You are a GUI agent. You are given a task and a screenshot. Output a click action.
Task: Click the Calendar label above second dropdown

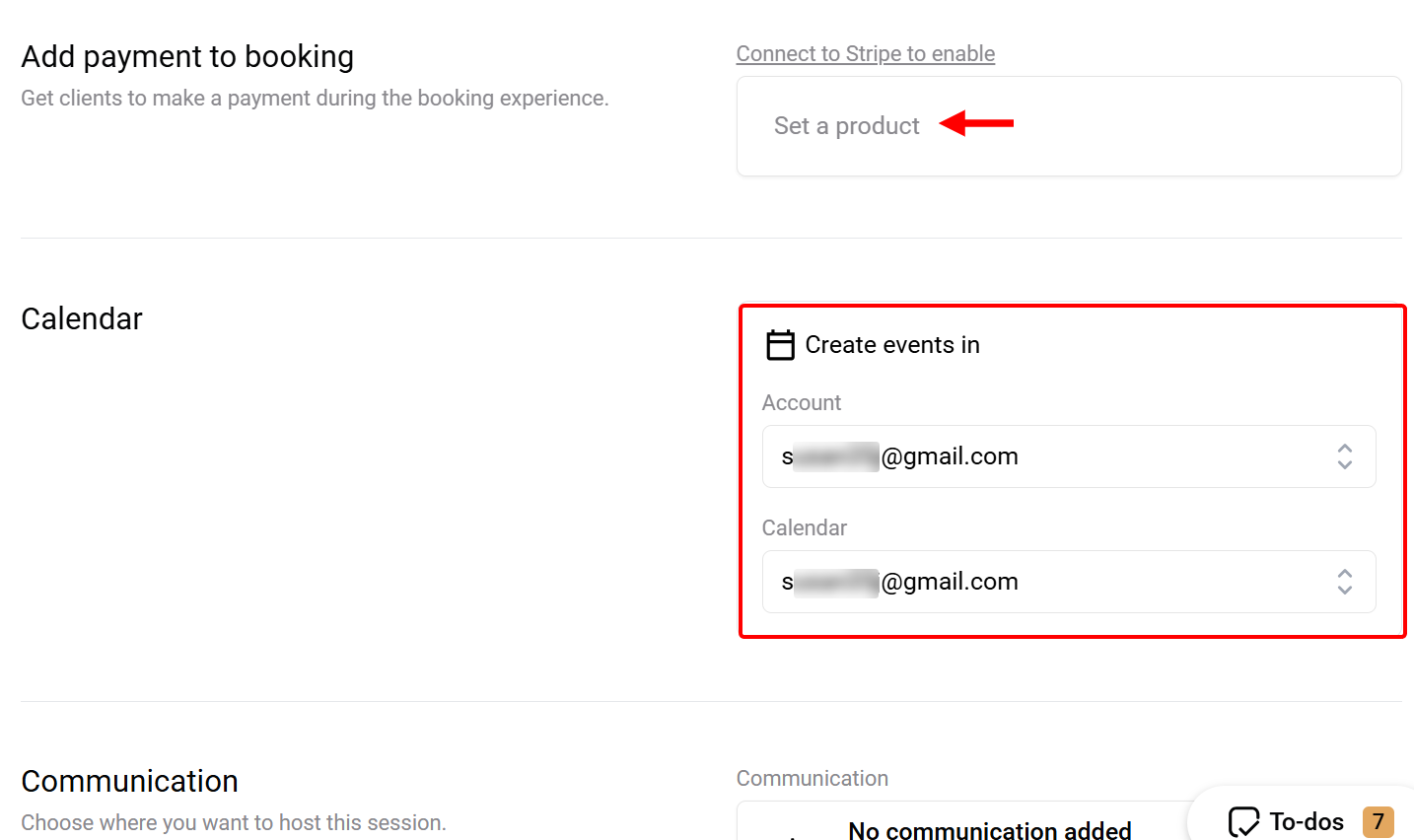coord(804,527)
